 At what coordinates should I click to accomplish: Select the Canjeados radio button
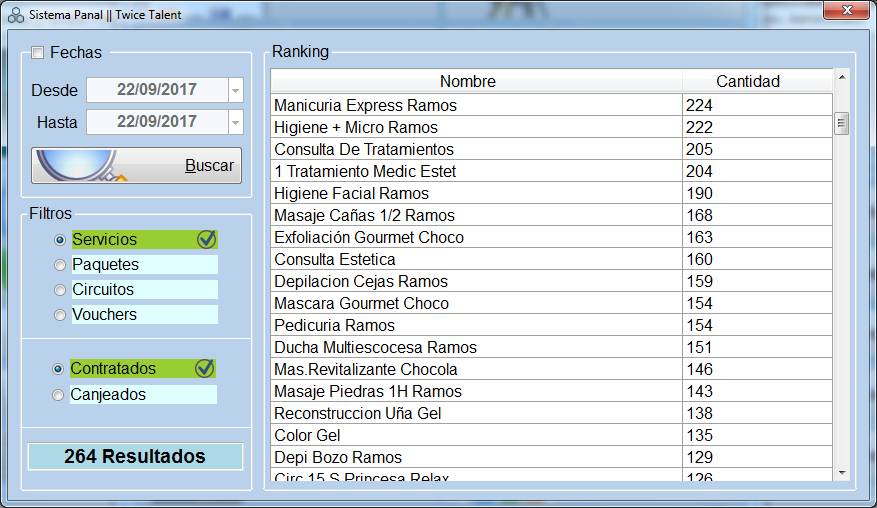click(58, 395)
